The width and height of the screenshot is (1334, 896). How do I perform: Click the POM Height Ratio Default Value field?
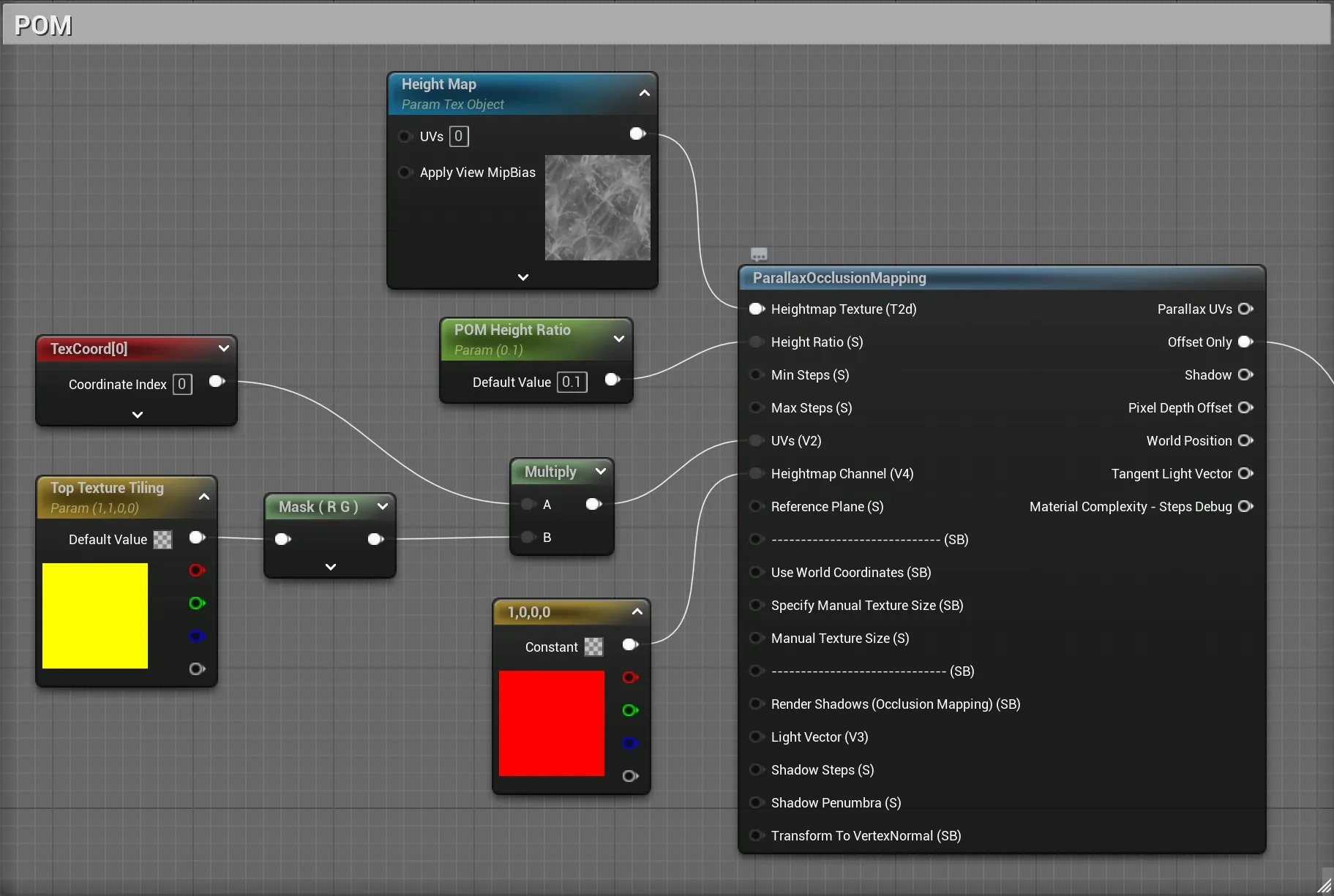[x=572, y=382]
